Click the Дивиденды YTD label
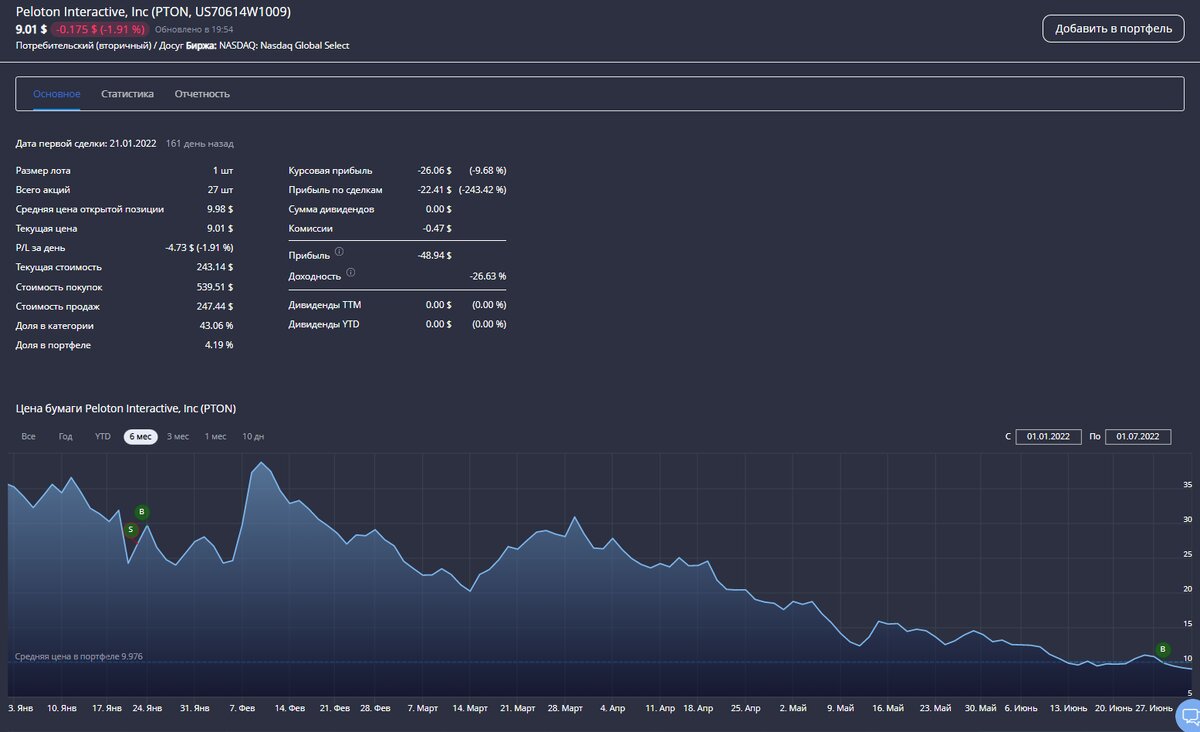The image size is (1200, 732). pyautogui.click(x=325, y=324)
